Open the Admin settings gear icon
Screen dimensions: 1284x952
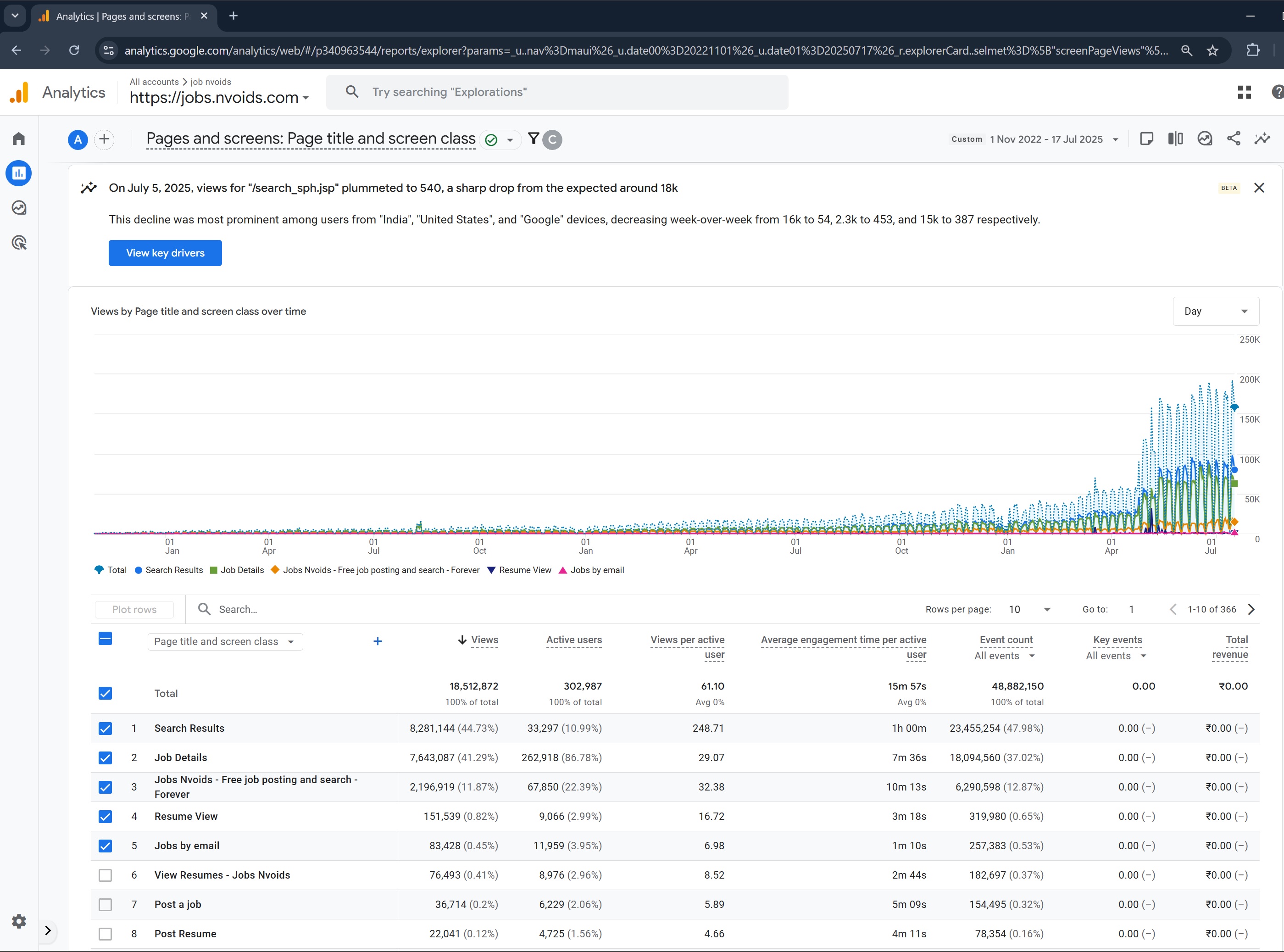[x=19, y=921]
